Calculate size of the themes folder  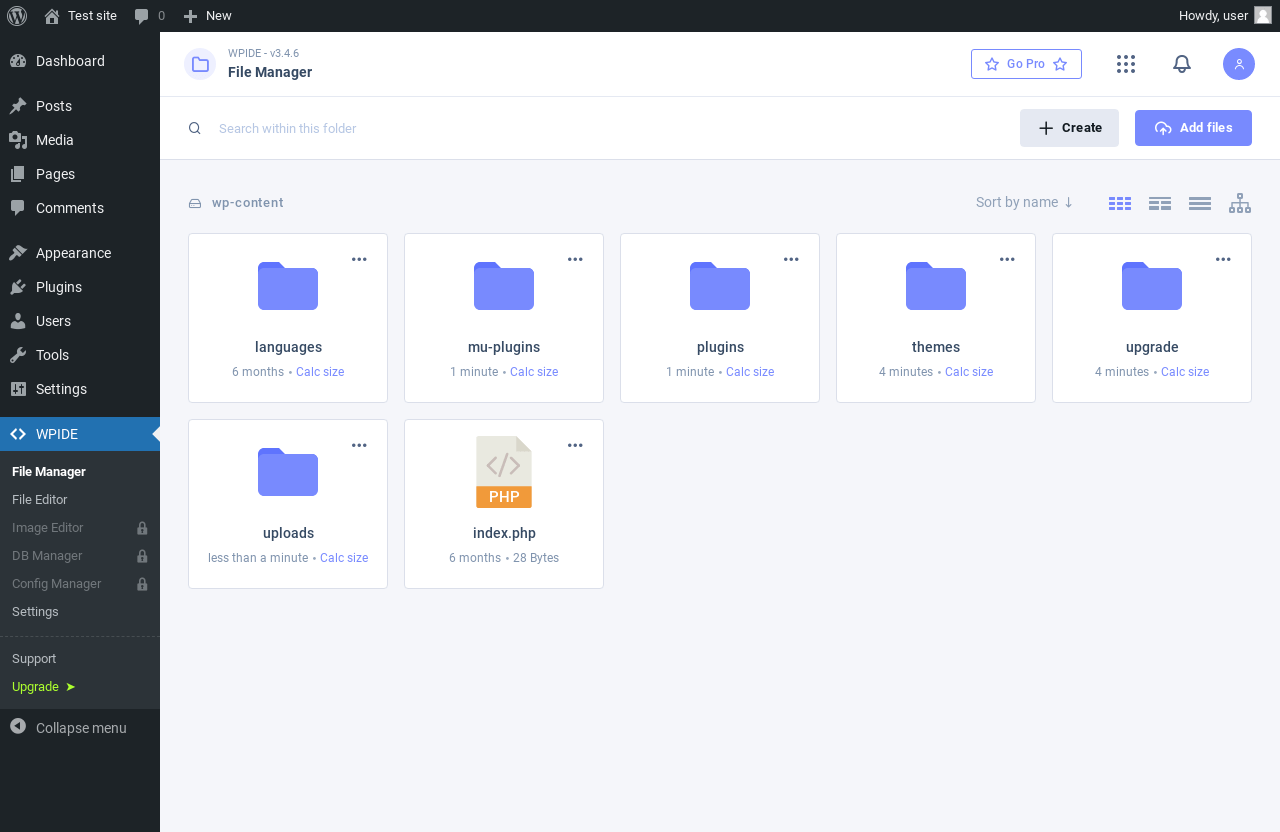[969, 372]
